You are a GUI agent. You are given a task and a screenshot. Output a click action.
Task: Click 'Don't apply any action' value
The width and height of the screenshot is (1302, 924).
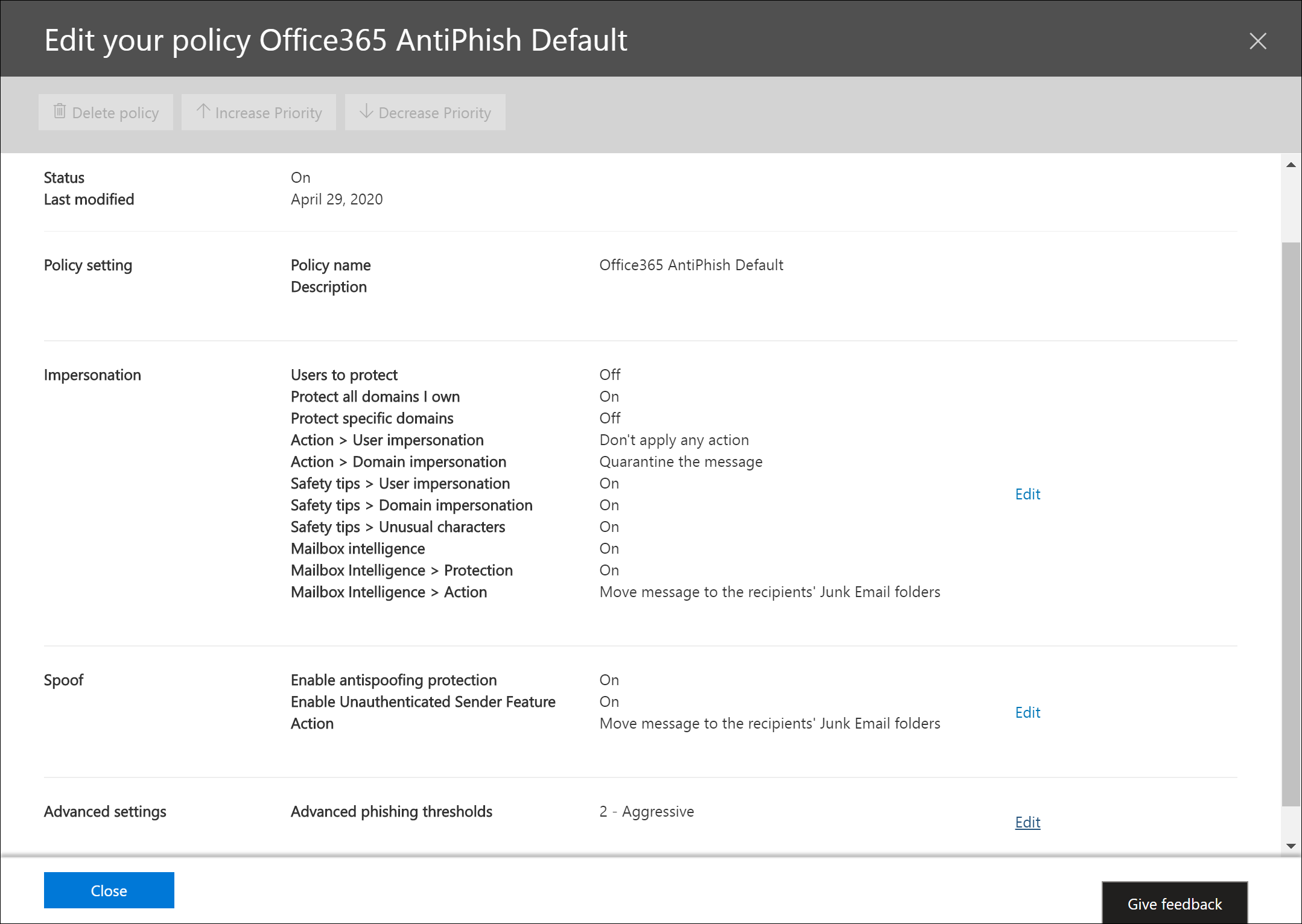674,440
